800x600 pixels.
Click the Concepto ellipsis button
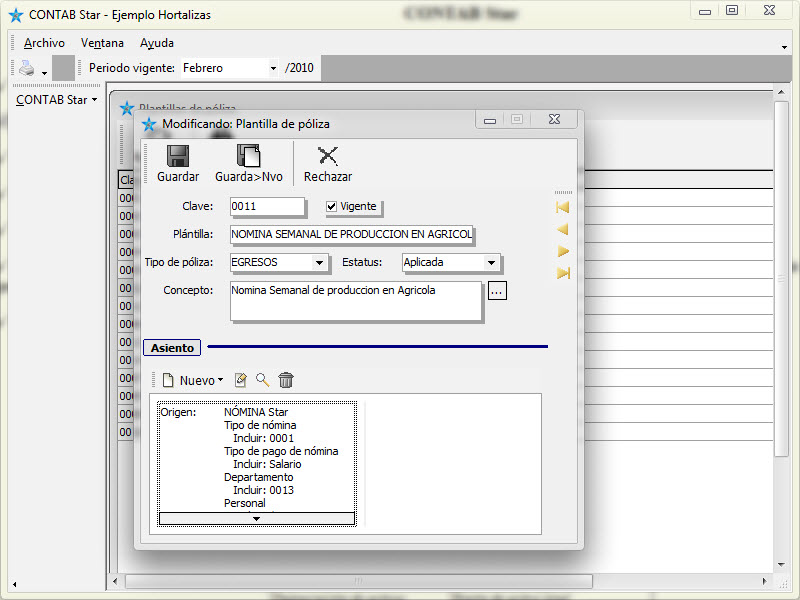coord(497,291)
